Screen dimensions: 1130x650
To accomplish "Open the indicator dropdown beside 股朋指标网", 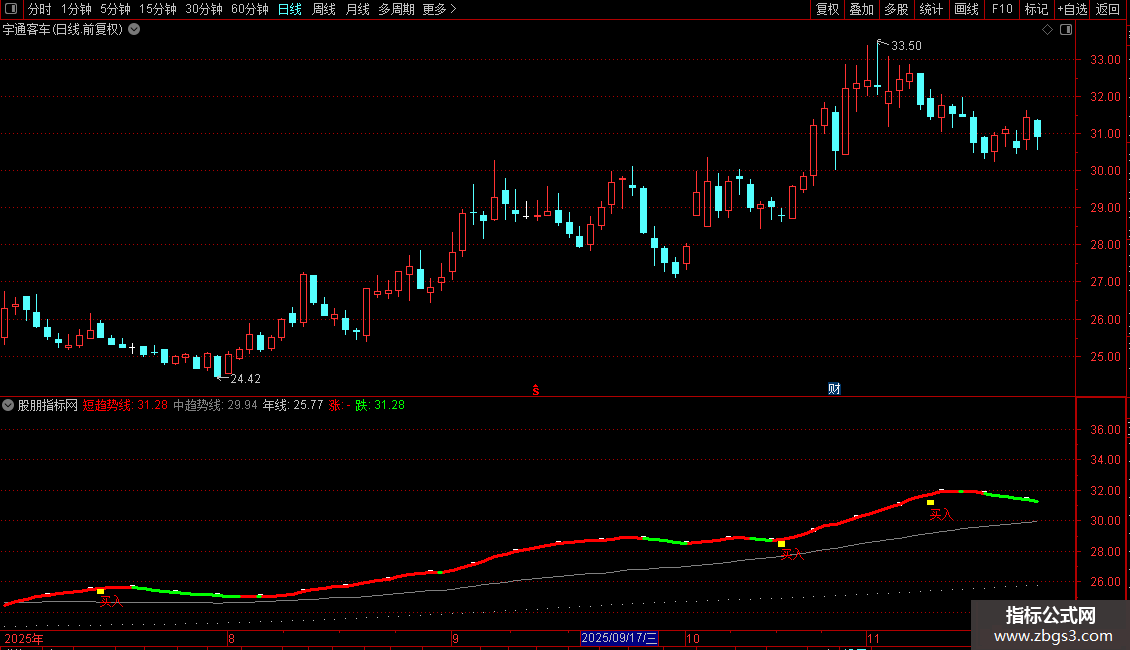I will pyautogui.click(x=8, y=405).
